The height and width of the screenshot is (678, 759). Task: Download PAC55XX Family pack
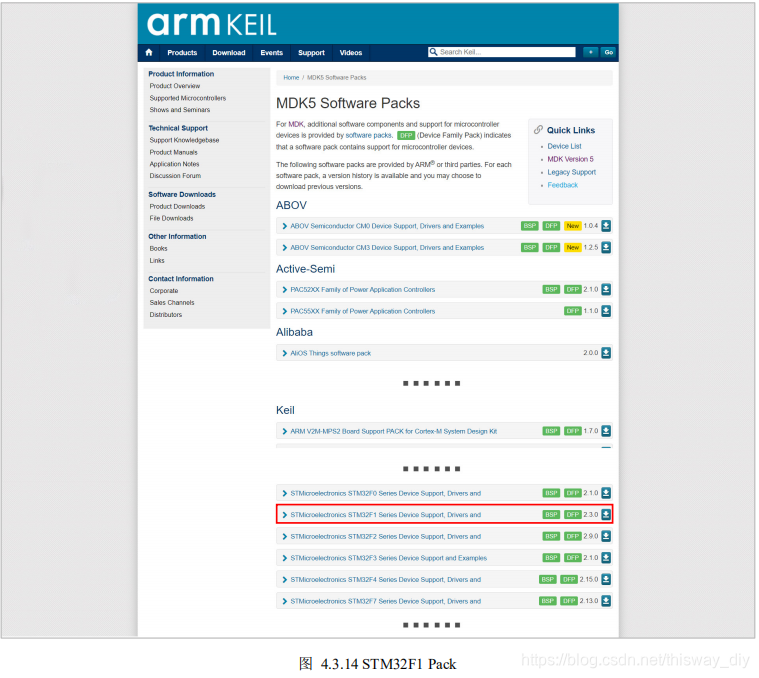pyautogui.click(x=606, y=311)
